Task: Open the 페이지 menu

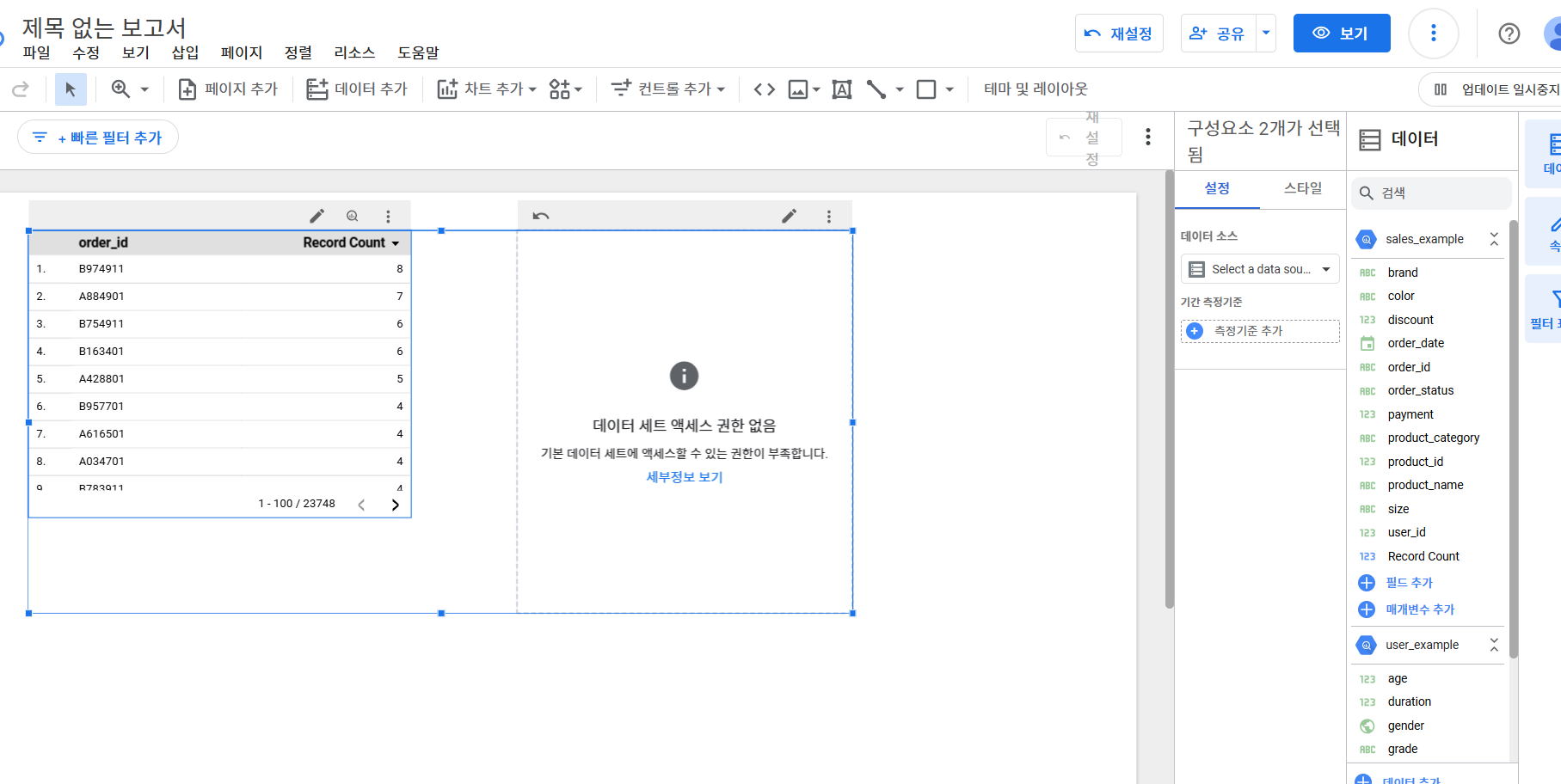Action: [x=242, y=52]
